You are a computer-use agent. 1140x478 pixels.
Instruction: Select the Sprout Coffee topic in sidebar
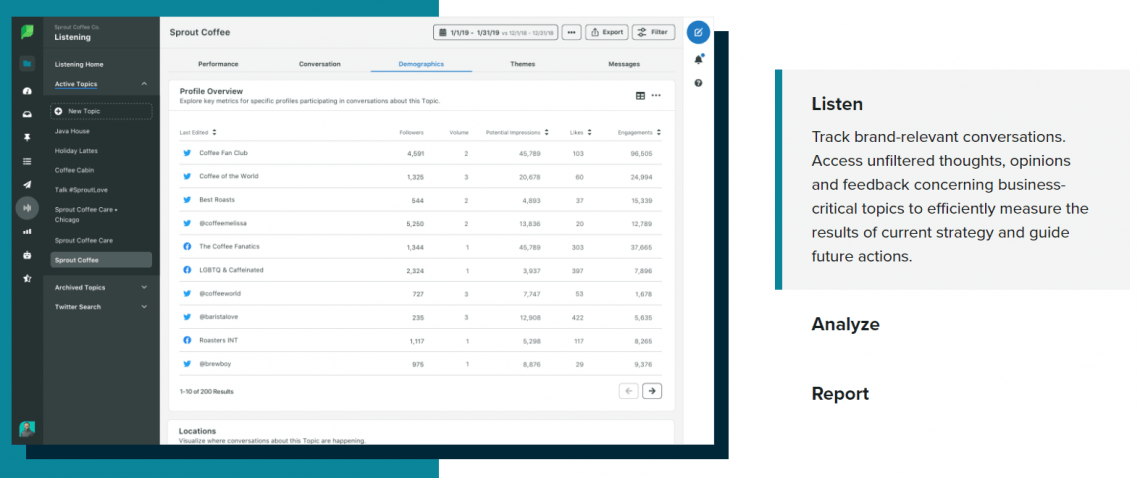pyautogui.click(x=101, y=260)
